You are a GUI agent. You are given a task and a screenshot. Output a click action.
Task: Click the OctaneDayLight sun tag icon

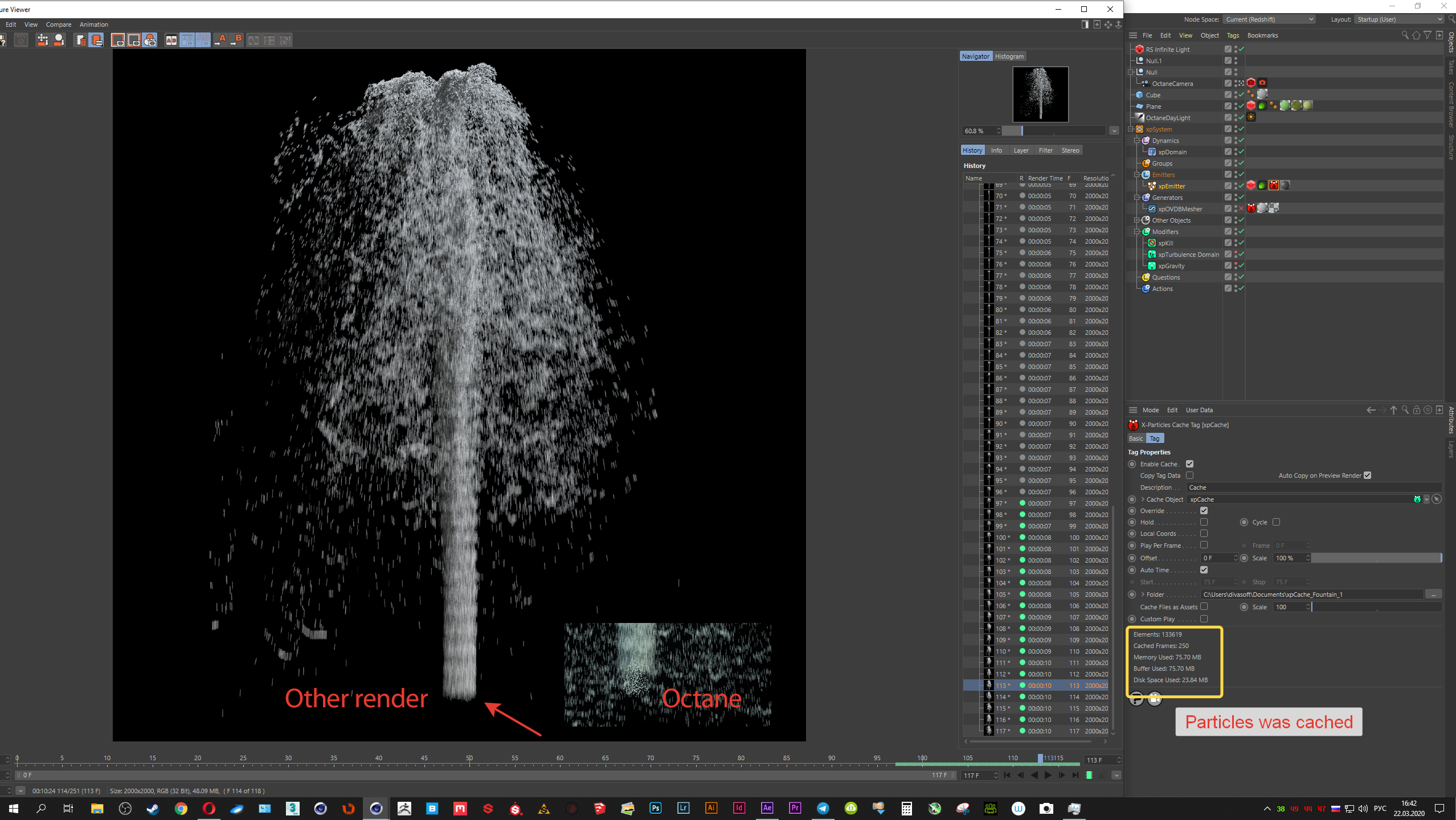1251,117
